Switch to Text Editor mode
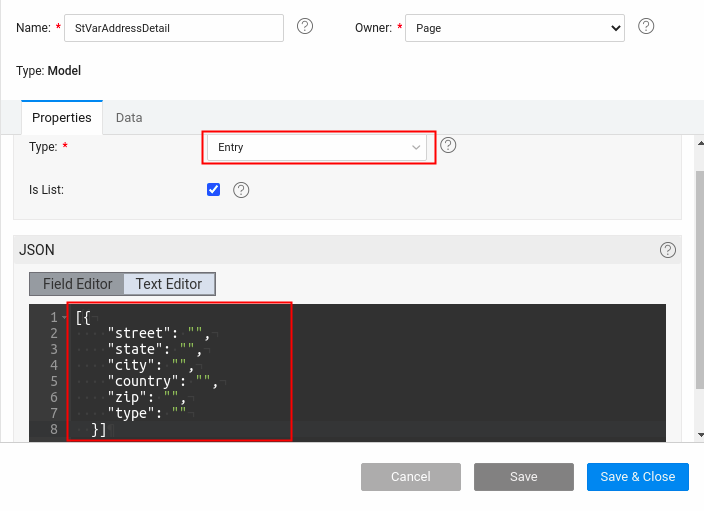The image size is (704, 511). [x=169, y=284]
